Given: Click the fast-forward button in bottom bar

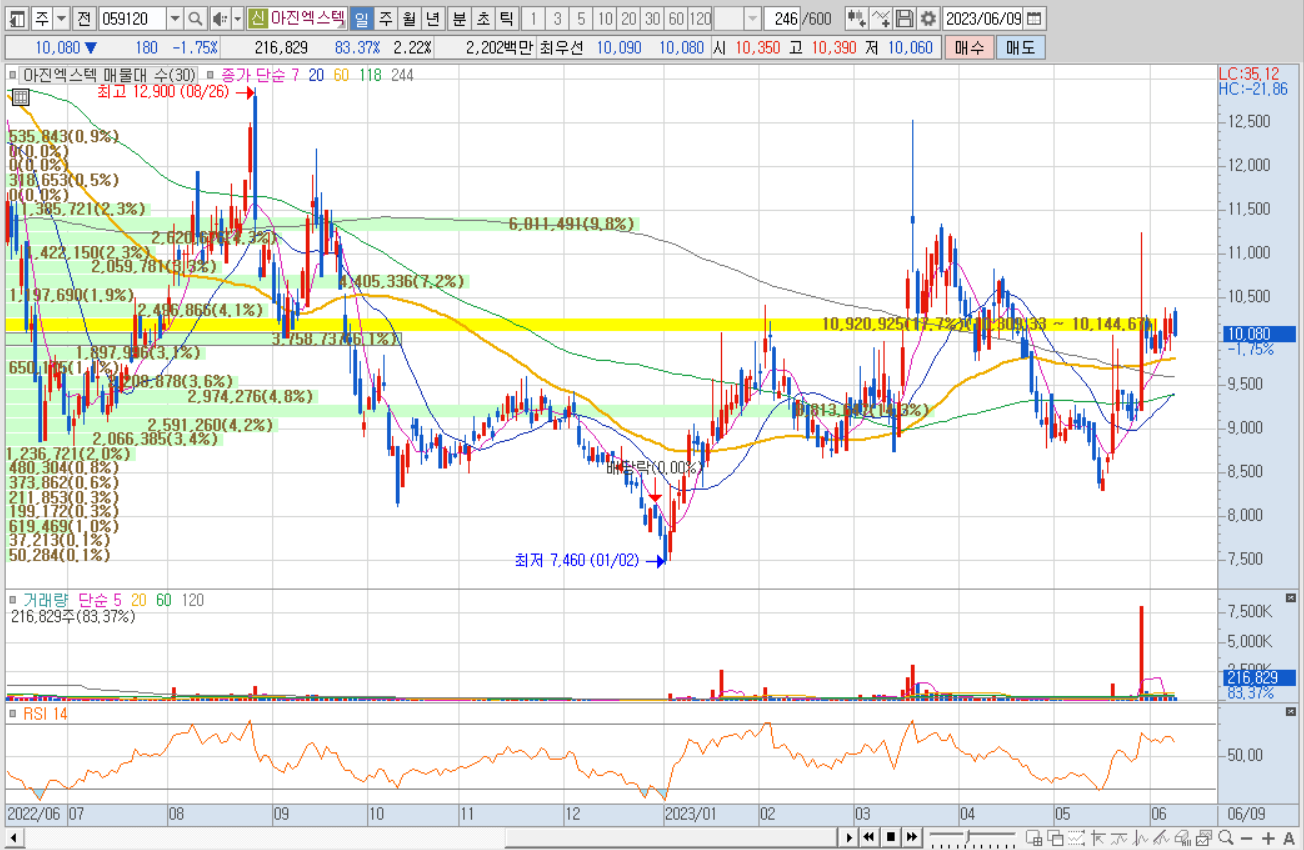Looking at the screenshot, I should click(912, 837).
